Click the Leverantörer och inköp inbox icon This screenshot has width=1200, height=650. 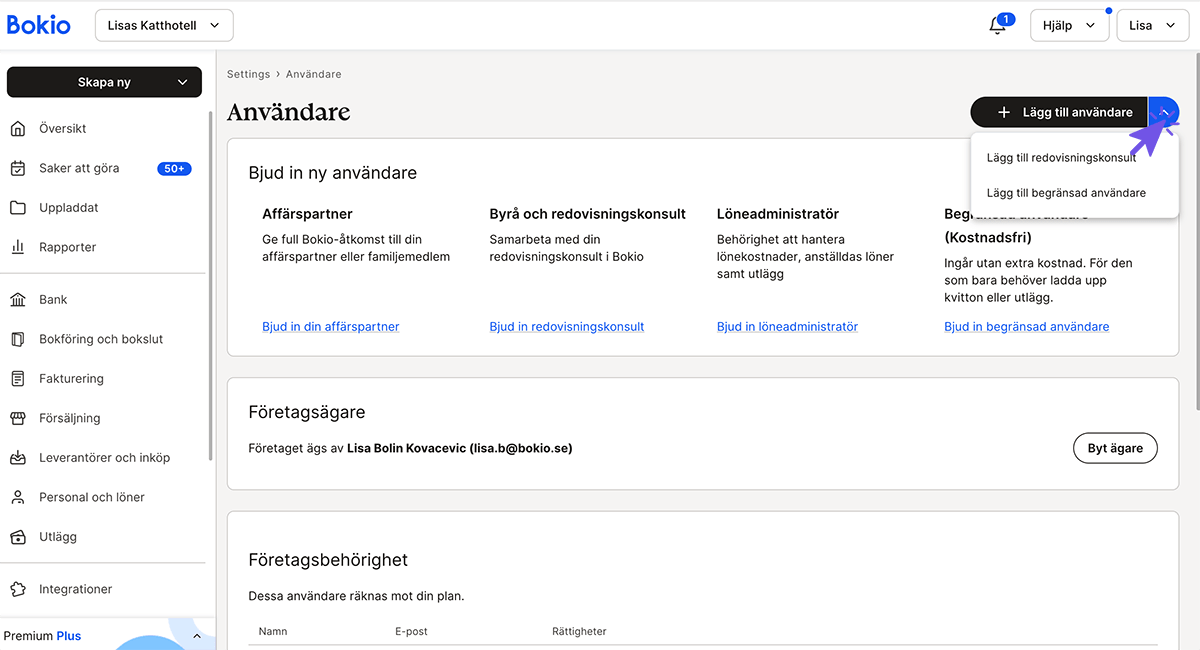tap(18, 458)
